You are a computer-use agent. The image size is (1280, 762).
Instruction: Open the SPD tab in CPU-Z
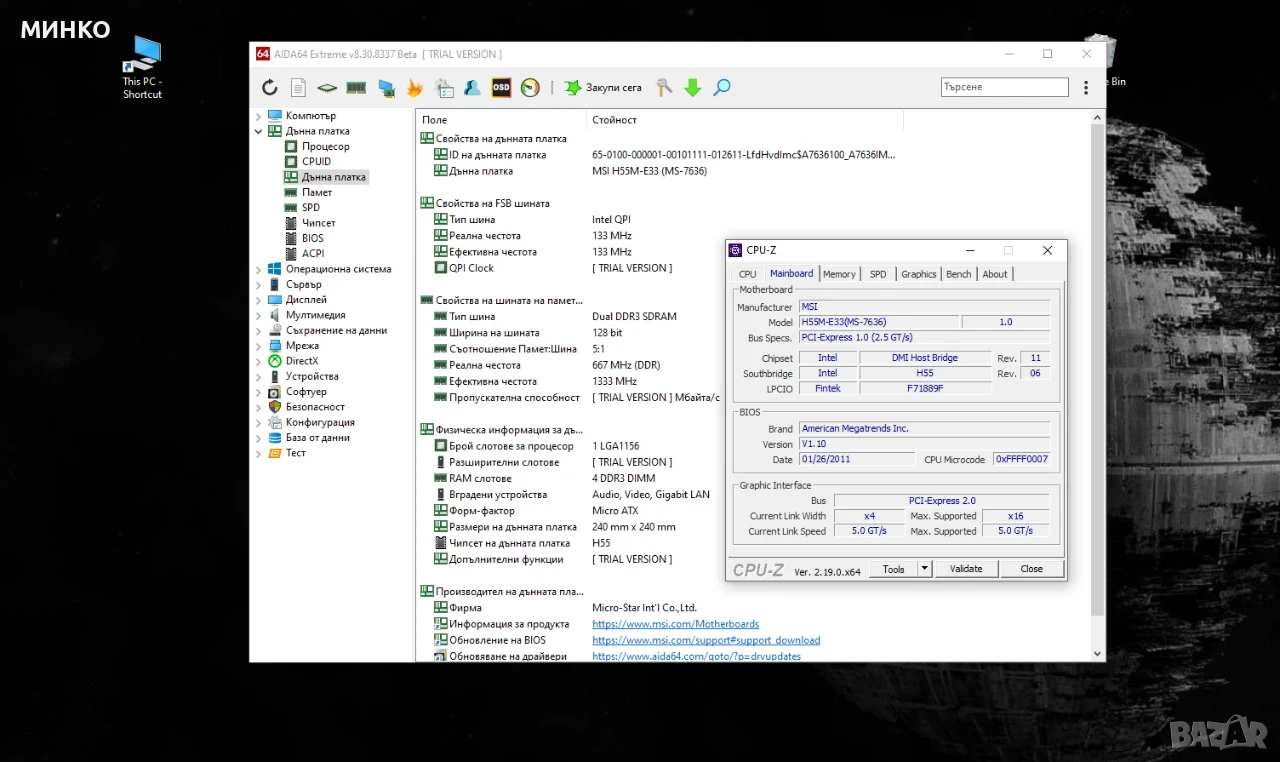pos(878,274)
